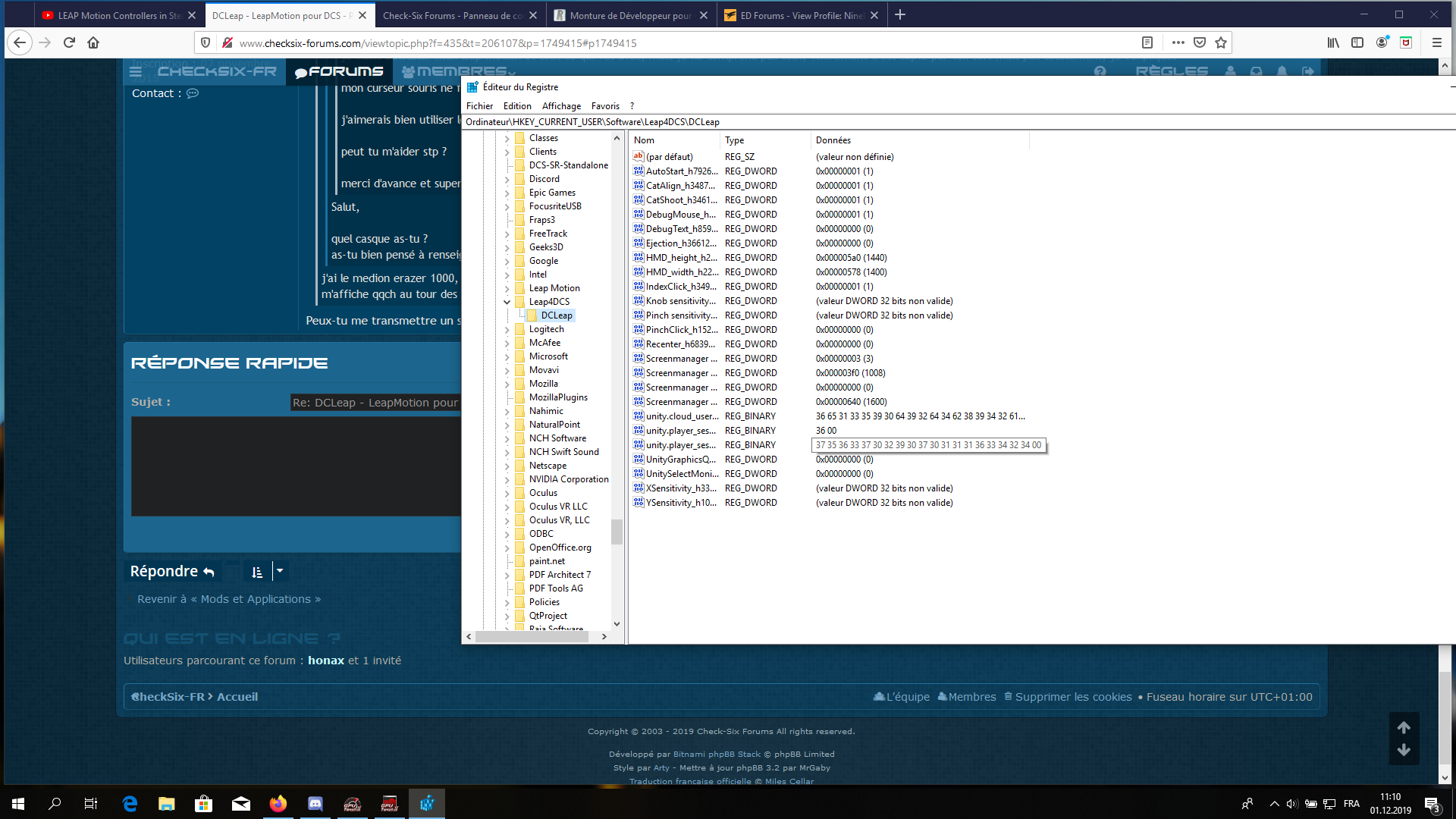Switch to Check-Six Forums Panneau tab
This screenshot has height=819, width=1456.
(x=453, y=15)
